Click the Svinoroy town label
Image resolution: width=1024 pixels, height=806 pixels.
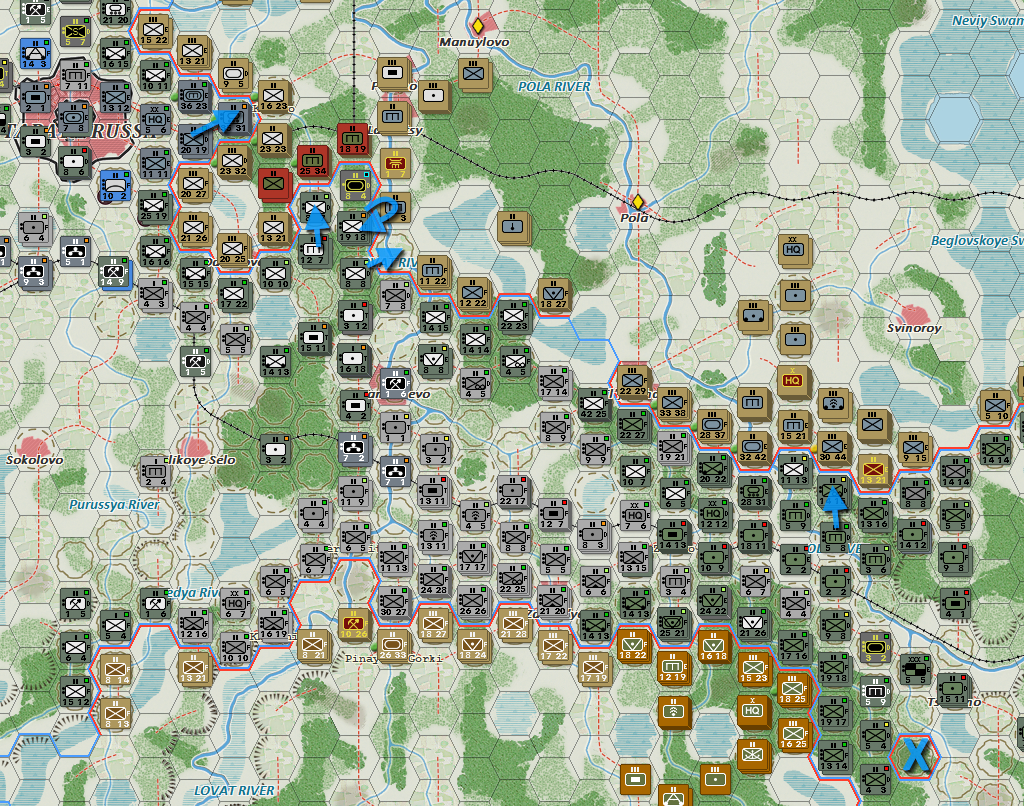click(x=914, y=328)
